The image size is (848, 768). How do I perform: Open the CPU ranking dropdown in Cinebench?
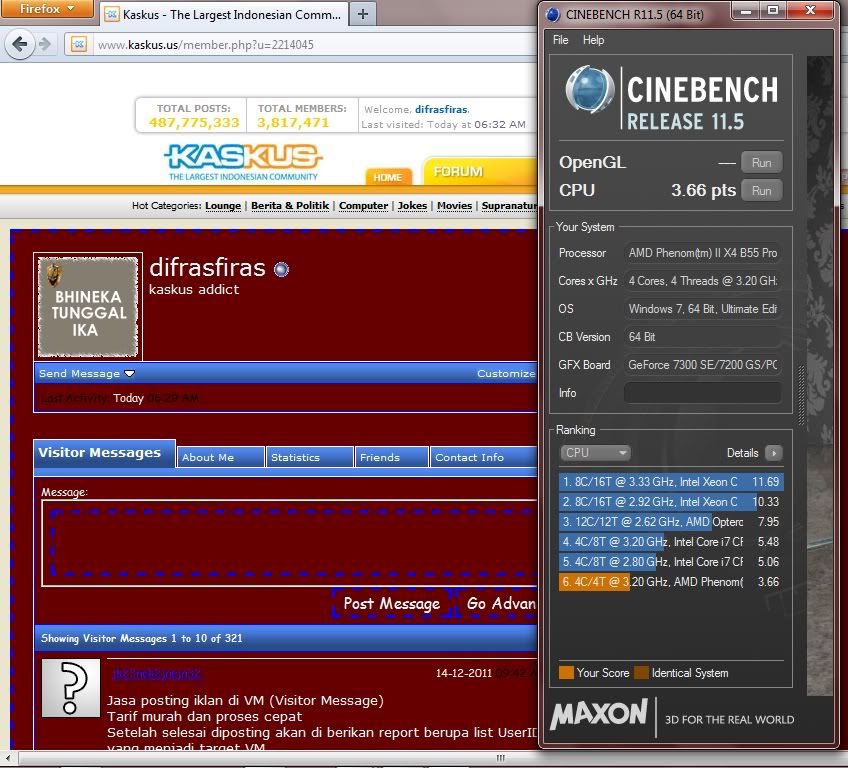[595, 453]
